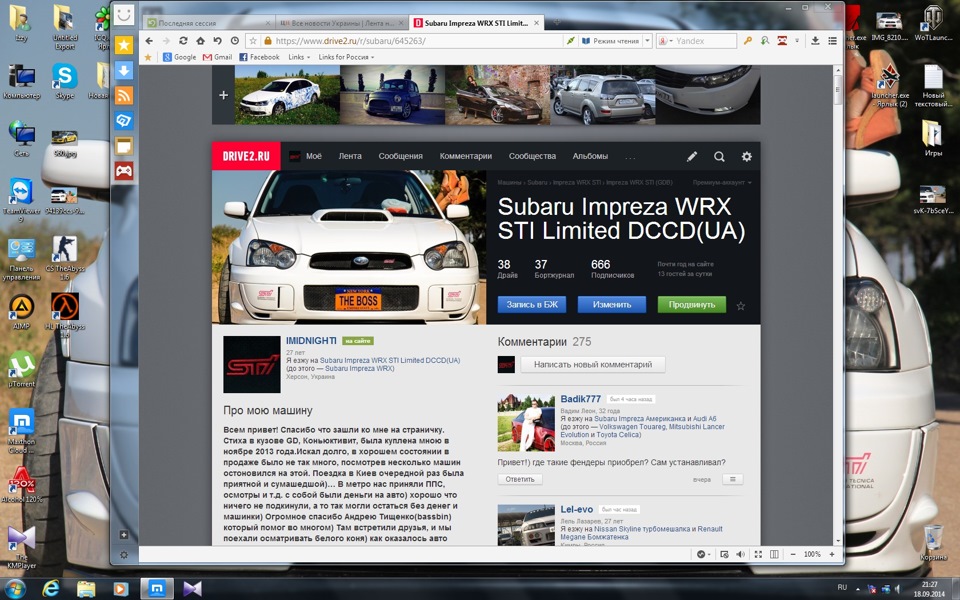Decrease page zoom with minus button

793,554
